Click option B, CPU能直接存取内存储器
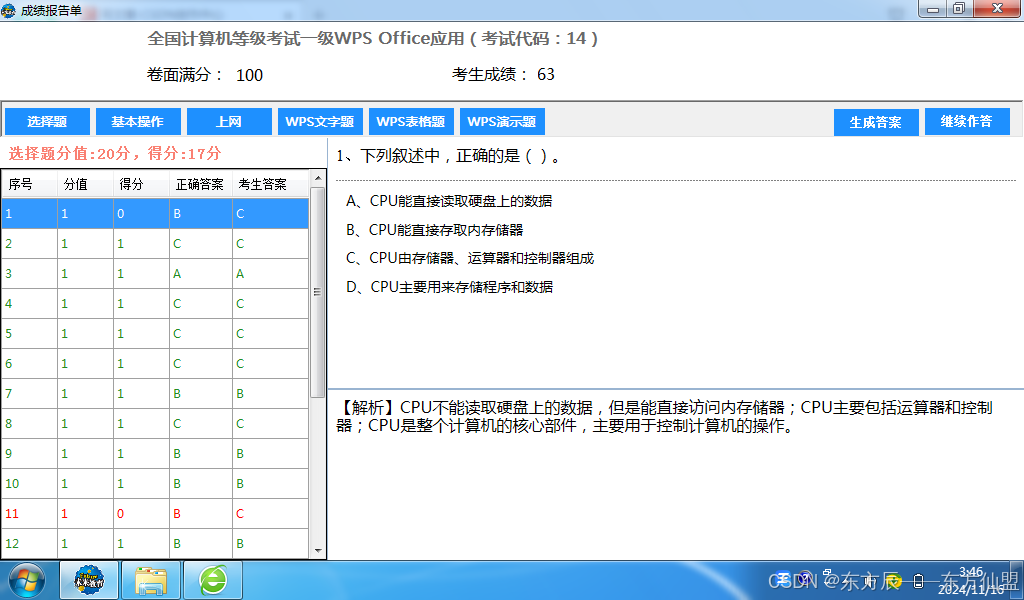 tap(435, 230)
